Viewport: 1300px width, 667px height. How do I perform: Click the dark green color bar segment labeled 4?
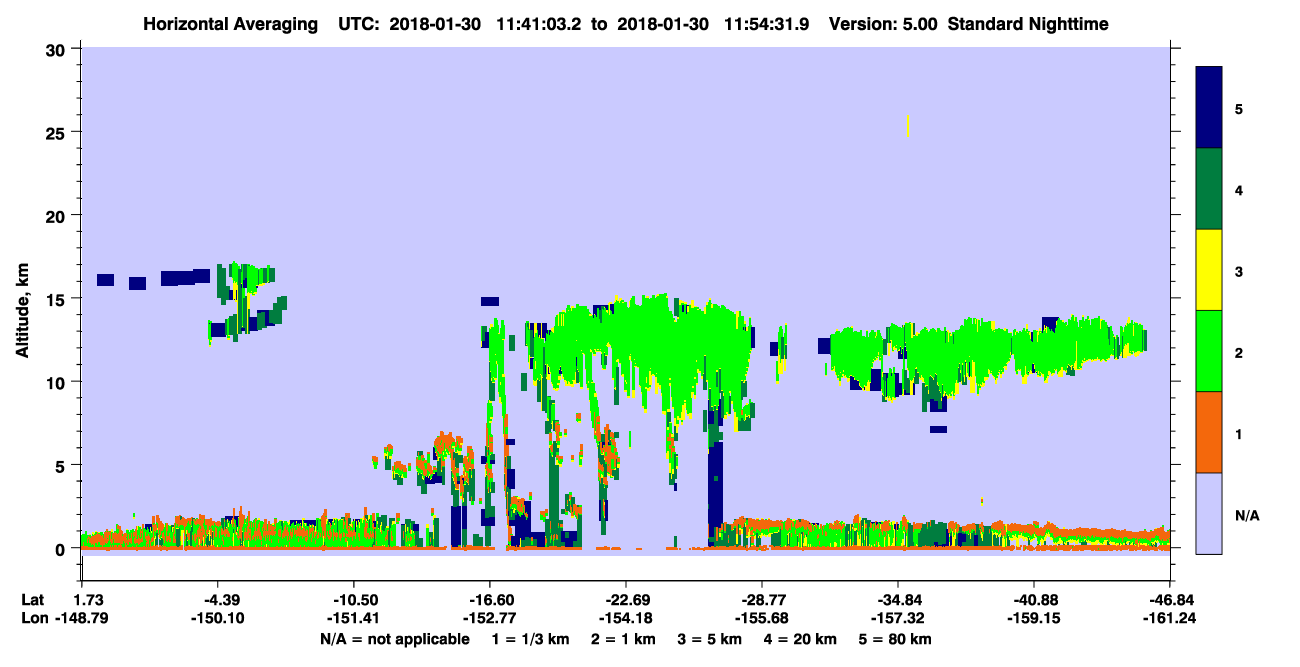pos(1209,189)
